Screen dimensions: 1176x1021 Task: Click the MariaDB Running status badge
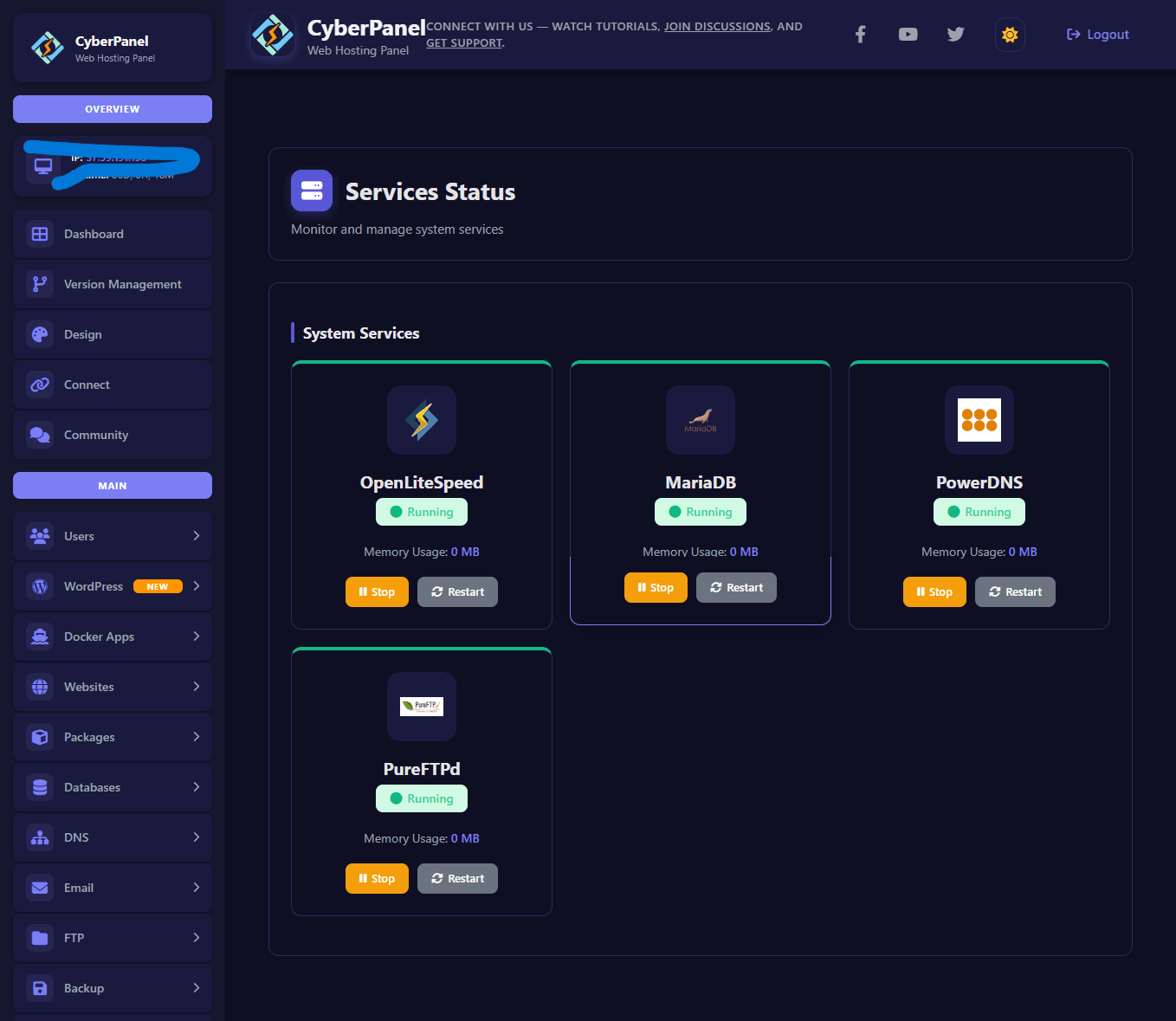pyautogui.click(x=701, y=512)
